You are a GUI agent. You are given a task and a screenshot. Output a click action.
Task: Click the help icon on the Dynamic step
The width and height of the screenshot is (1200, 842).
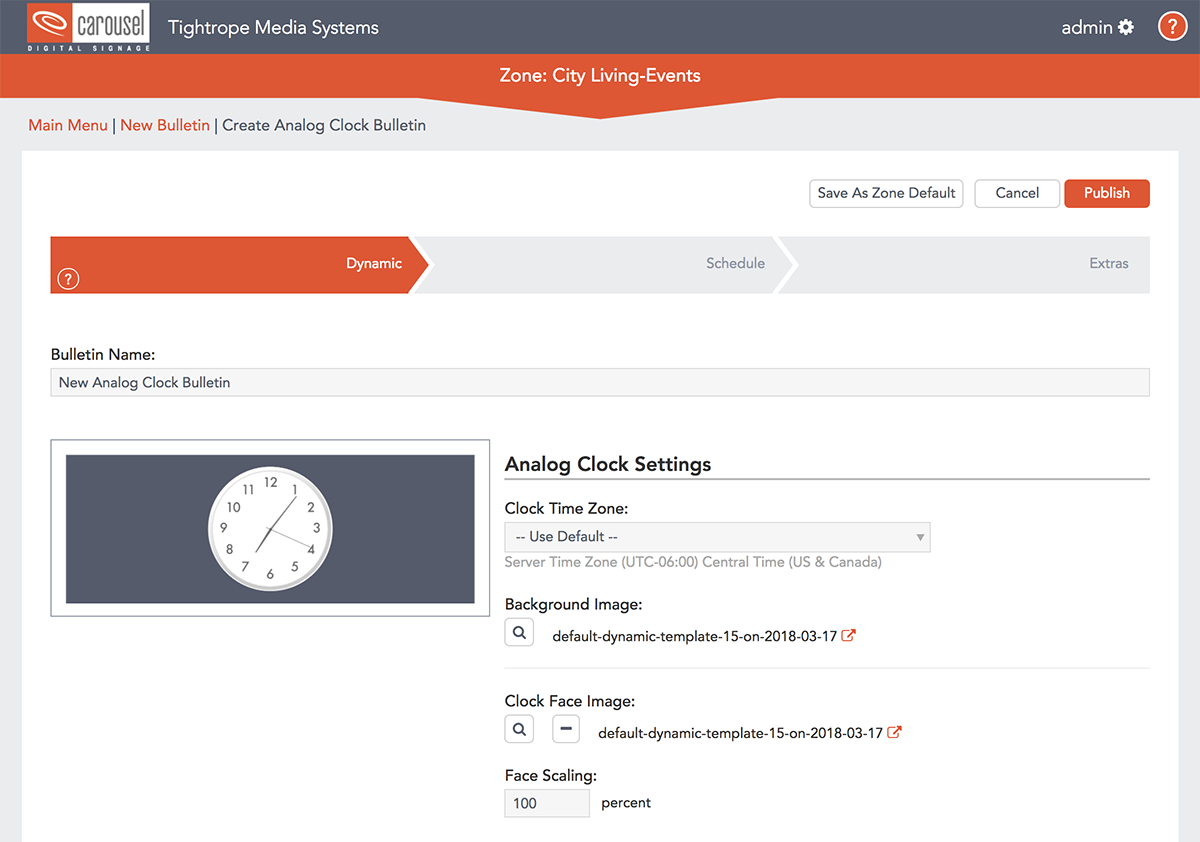tap(67, 279)
